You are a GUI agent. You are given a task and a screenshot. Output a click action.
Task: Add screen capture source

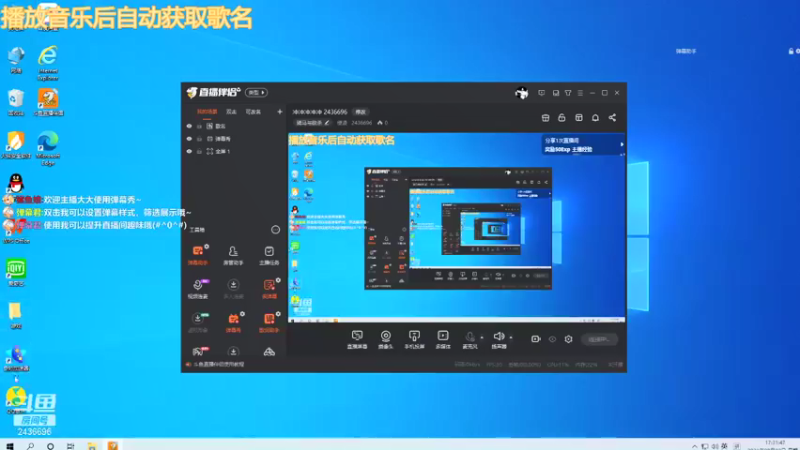pyautogui.click(x=357, y=339)
